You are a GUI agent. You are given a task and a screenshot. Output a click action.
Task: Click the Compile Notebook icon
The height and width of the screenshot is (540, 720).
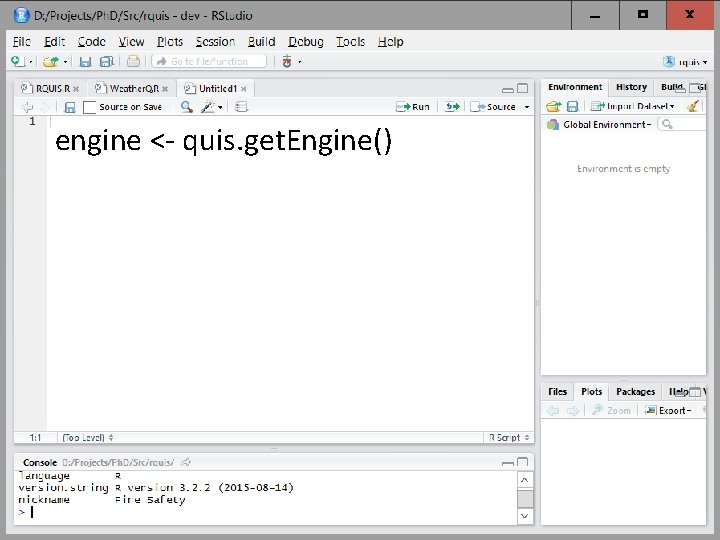point(241,107)
